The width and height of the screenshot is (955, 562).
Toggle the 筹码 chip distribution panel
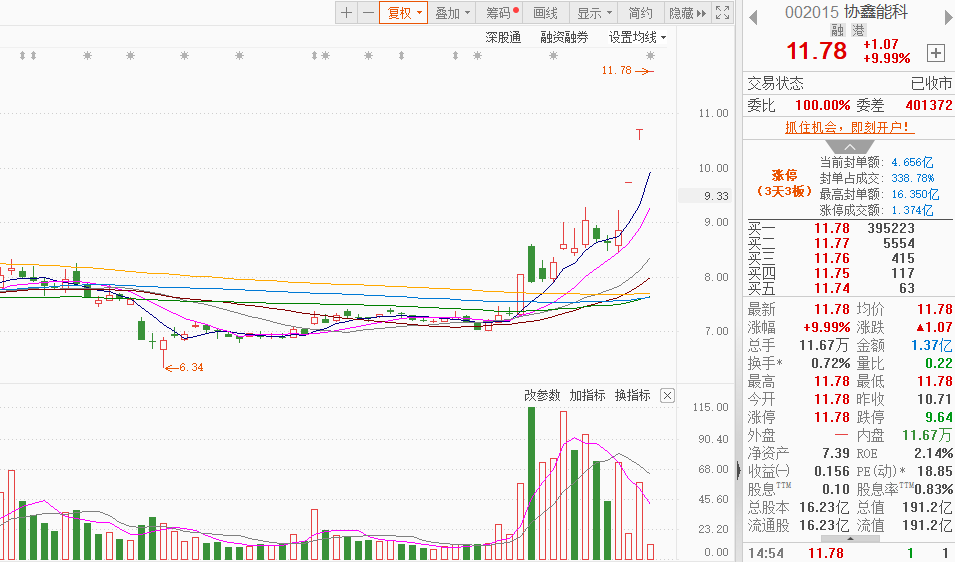coord(501,13)
